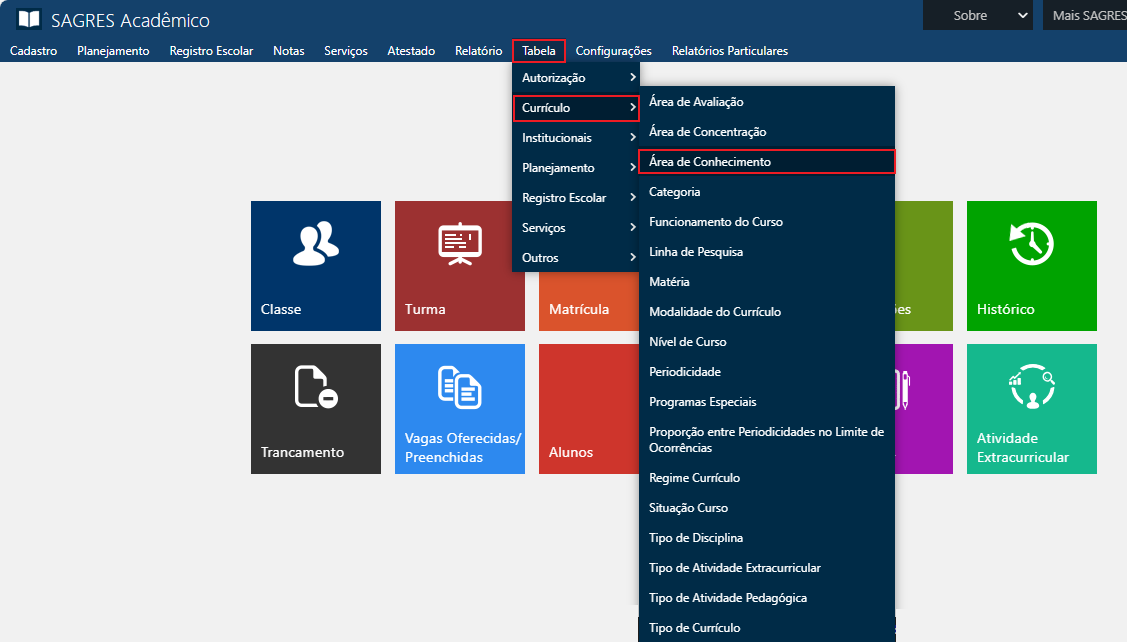Viewport: 1127px width, 642px height.
Task: Open the Trancamento tile with document icon
Action: tap(315, 408)
